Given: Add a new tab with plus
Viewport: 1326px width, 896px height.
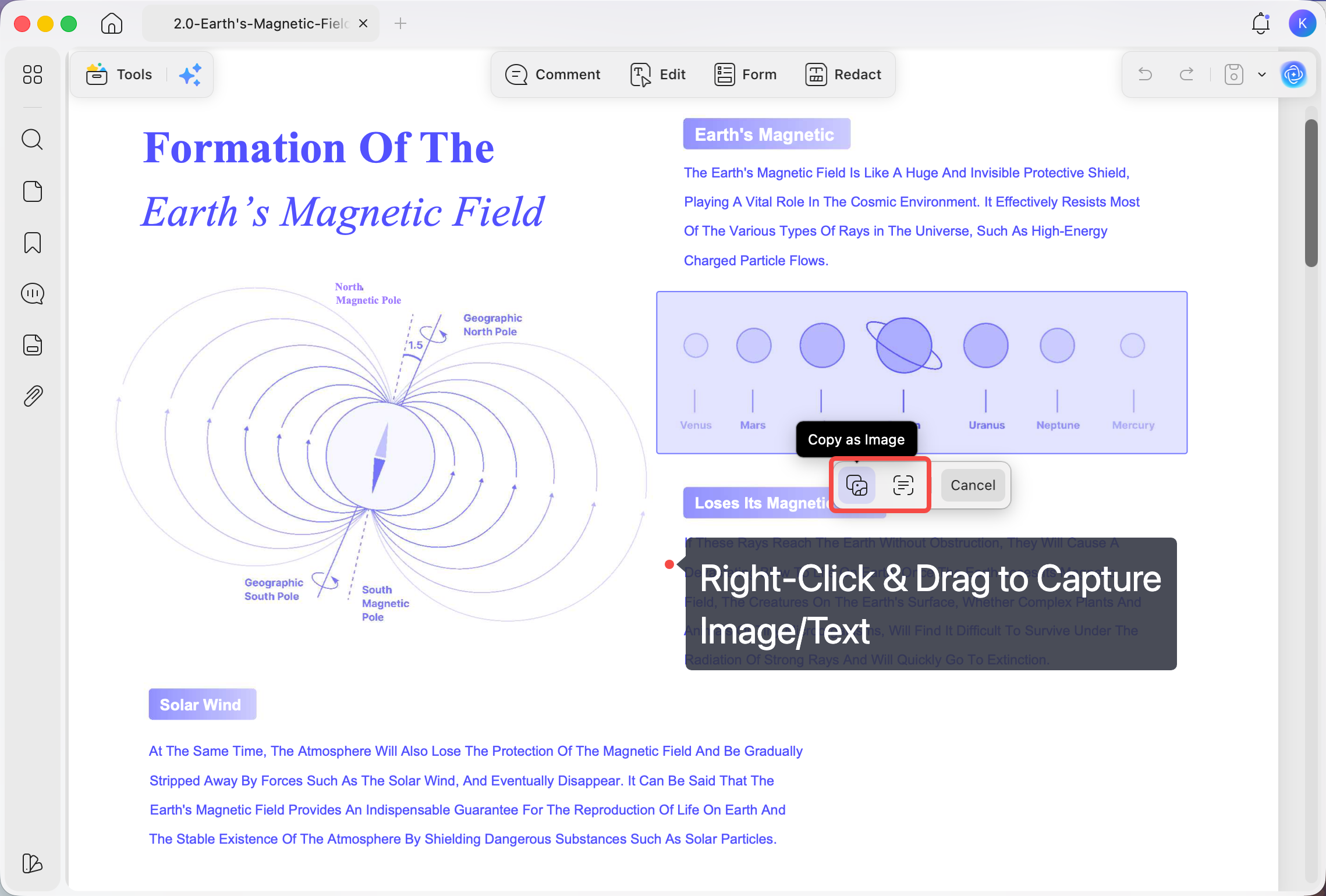Looking at the screenshot, I should pyautogui.click(x=400, y=23).
